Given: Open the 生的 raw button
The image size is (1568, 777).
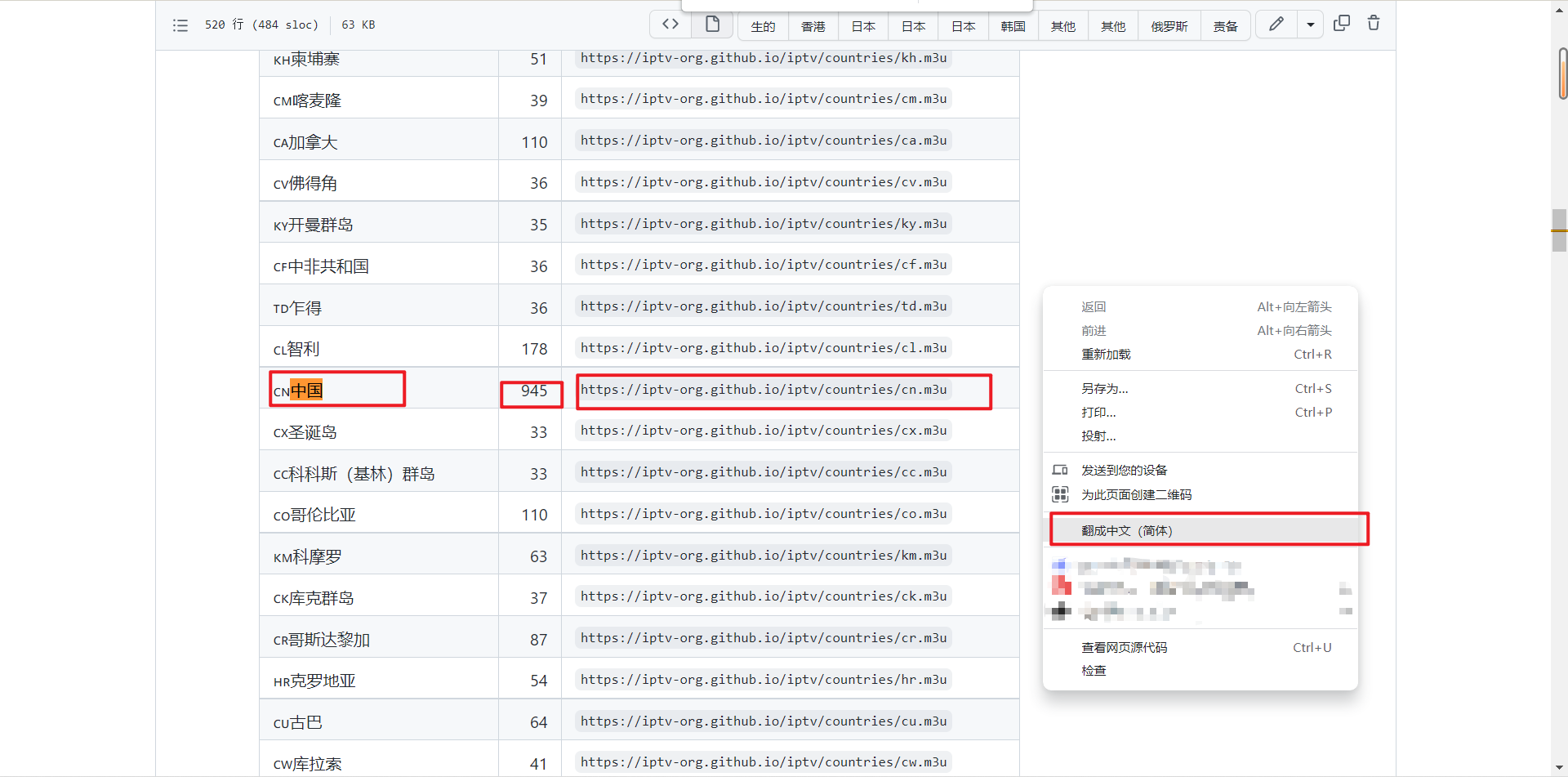Looking at the screenshot, I should (x=764, y=26).
